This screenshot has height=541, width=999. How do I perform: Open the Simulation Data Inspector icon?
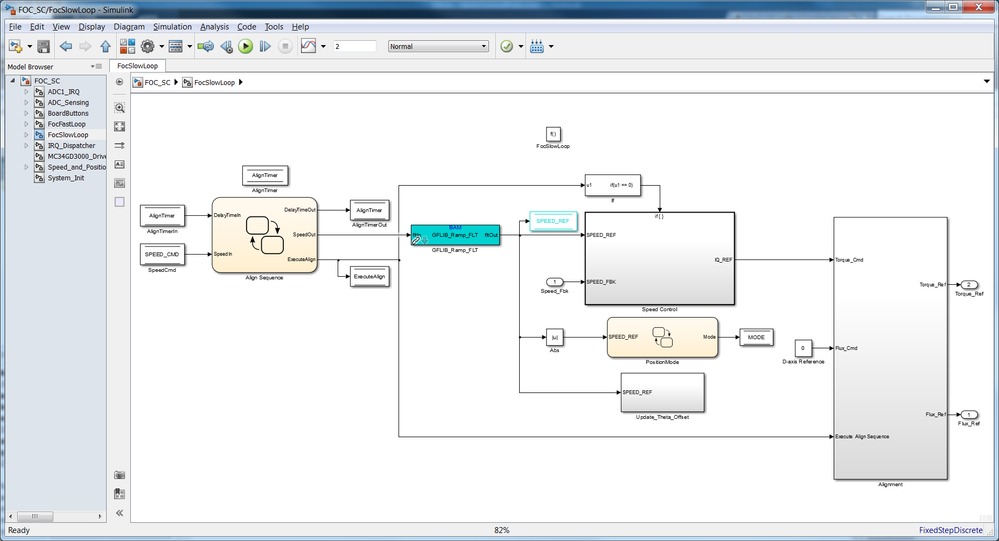(308, 47)
